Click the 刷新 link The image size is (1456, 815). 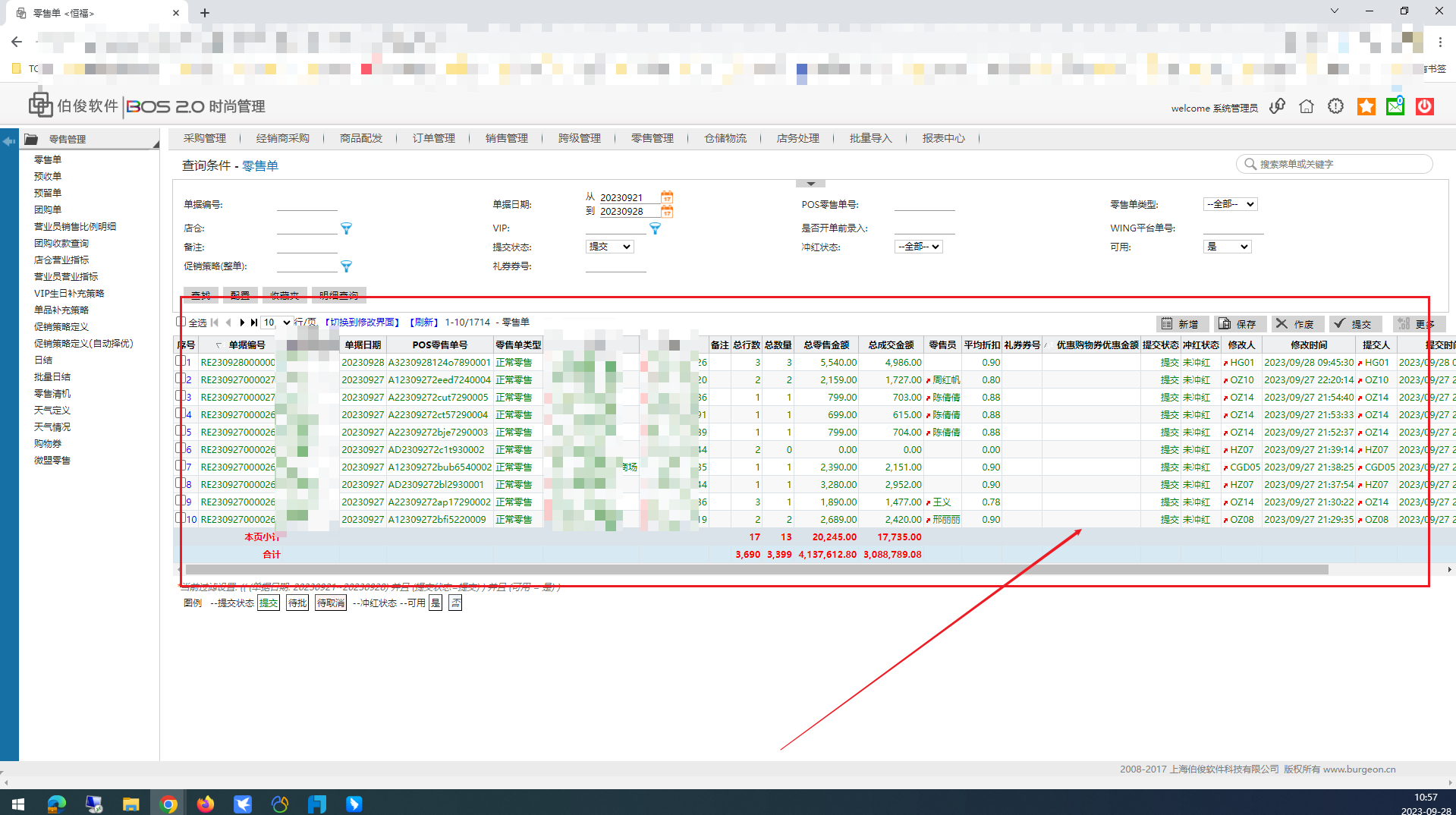click(x=425, y=323)
